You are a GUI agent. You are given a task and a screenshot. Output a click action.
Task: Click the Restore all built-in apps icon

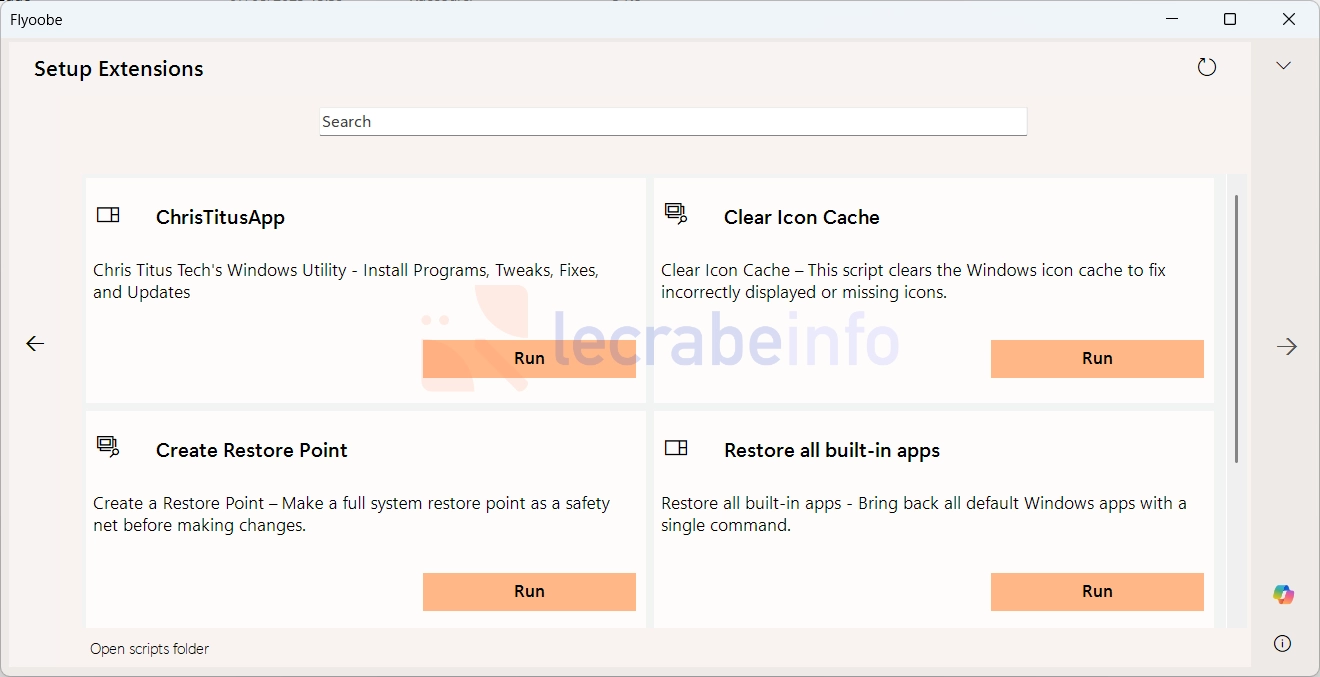pos(676,448)
